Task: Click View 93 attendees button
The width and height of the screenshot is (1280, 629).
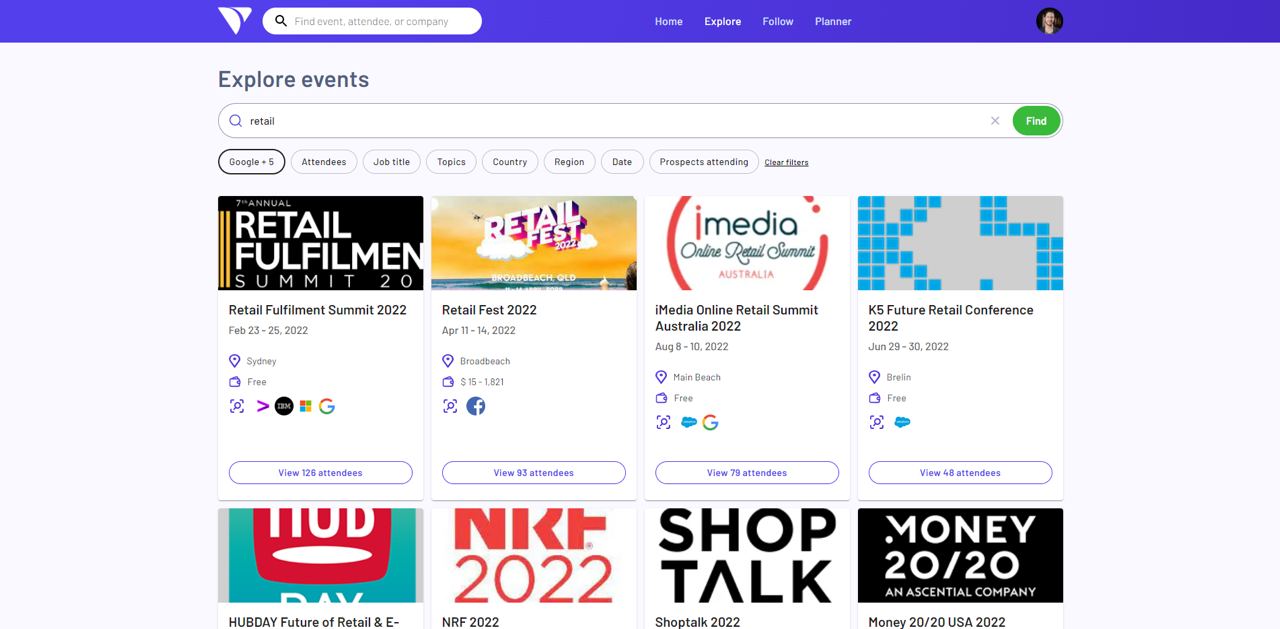Action: pyautogui.click(x=534, y=473)
